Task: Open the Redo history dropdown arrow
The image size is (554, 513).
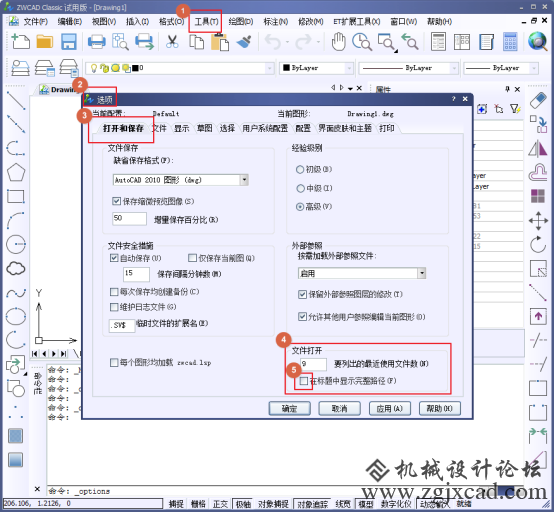Action: tap(319, 42)
